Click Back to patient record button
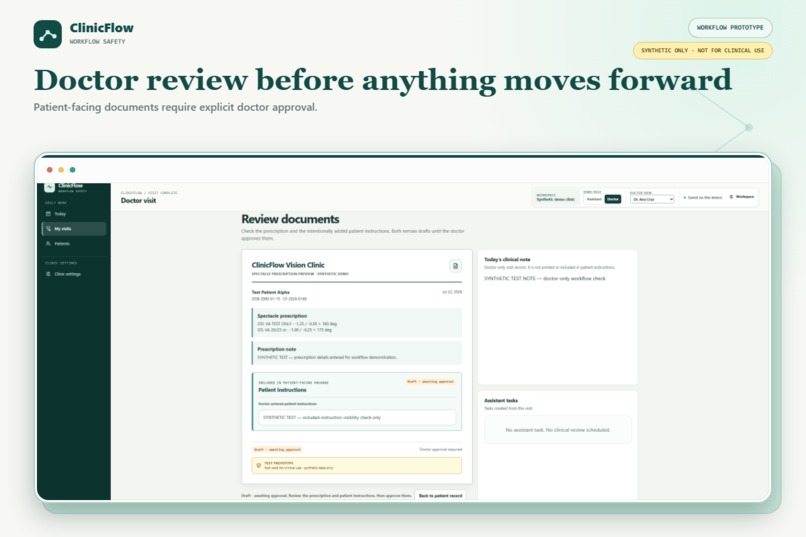806x537 pixels. pyautogui.click(x=441, y=495)
